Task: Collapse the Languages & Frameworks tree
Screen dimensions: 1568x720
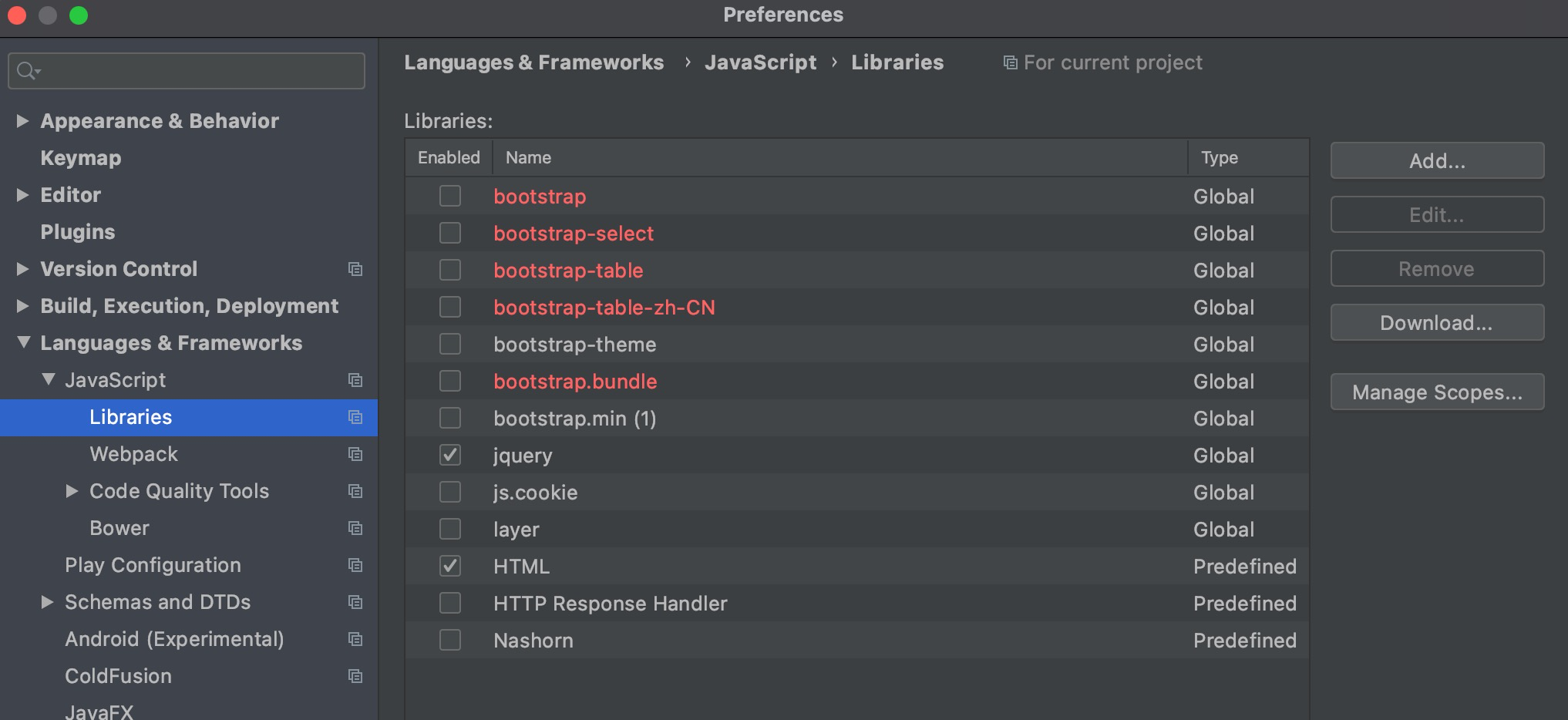Action: (x=22, y=342)
